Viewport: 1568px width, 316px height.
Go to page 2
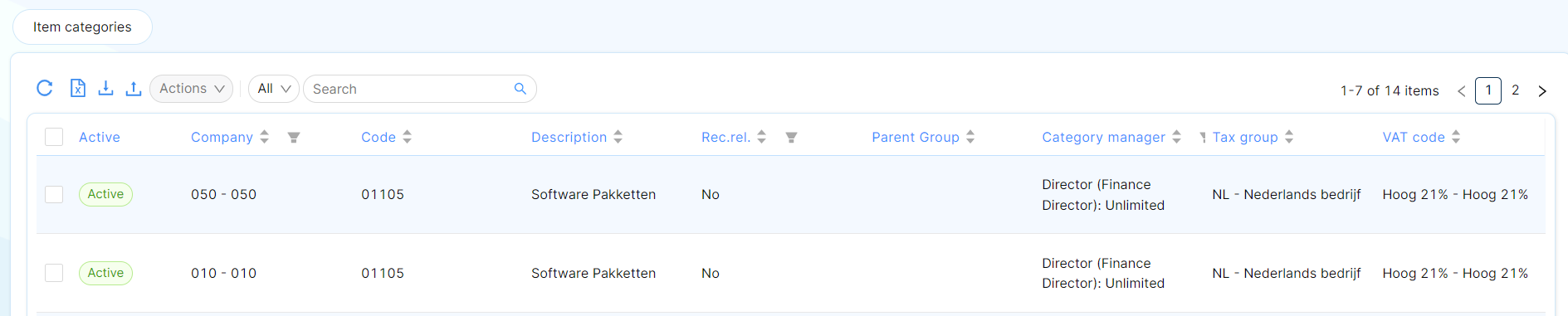[1516, 90]
